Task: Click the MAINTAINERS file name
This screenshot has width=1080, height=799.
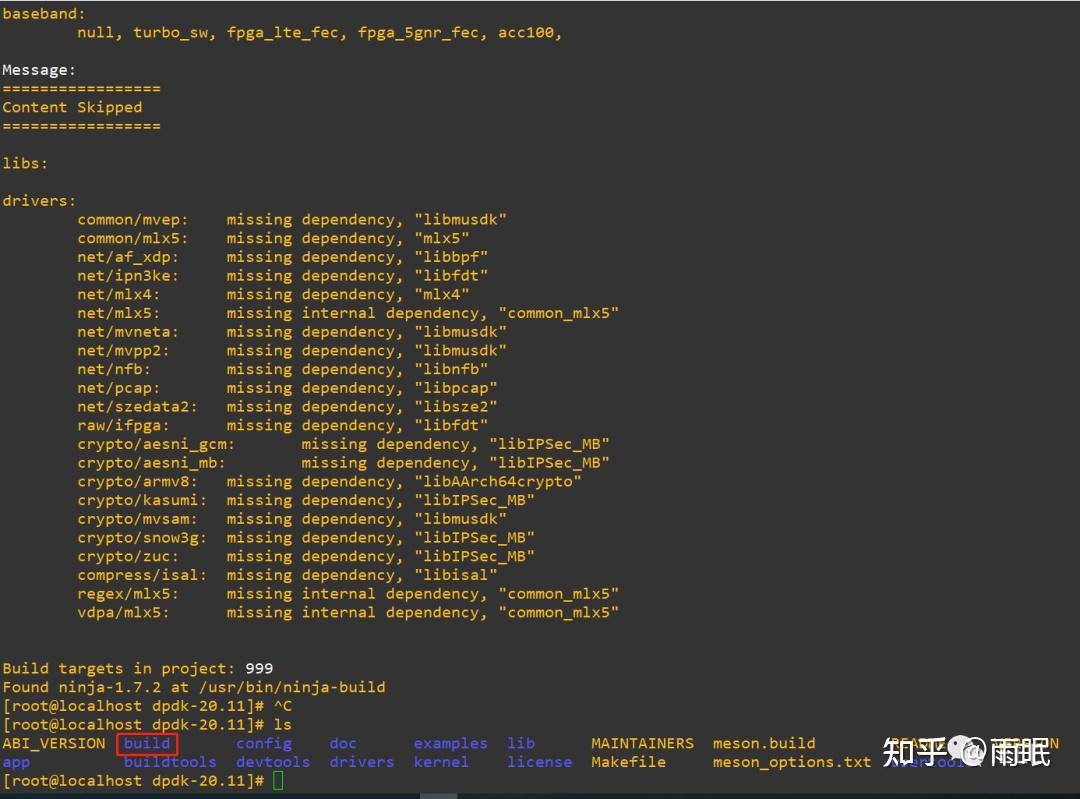Action: click(x=643, y=743)
